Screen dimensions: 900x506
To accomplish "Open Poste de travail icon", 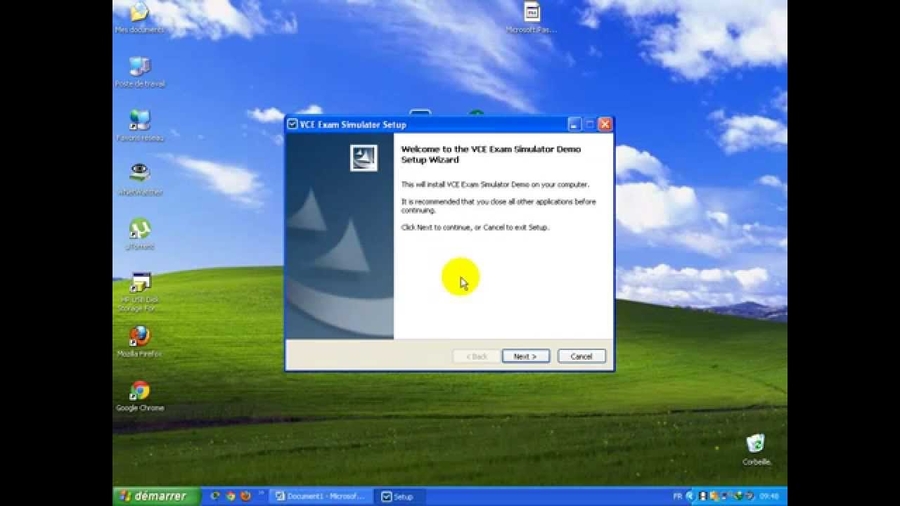I will pos(139,68).
